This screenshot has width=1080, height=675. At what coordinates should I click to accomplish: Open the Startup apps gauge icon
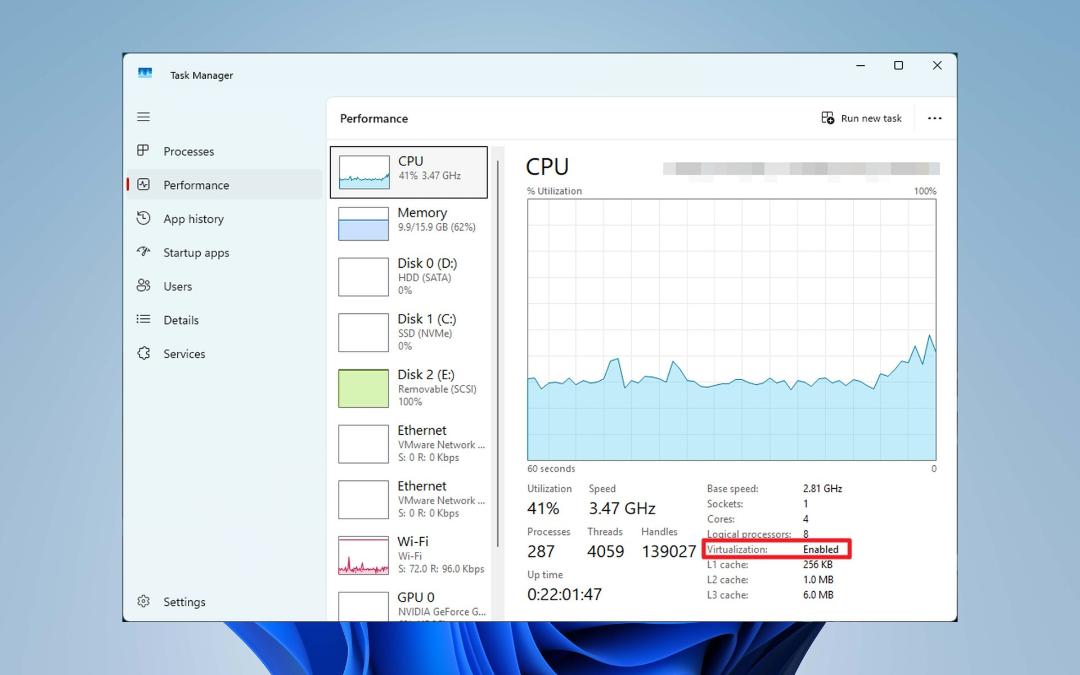(x=143, y=252)
